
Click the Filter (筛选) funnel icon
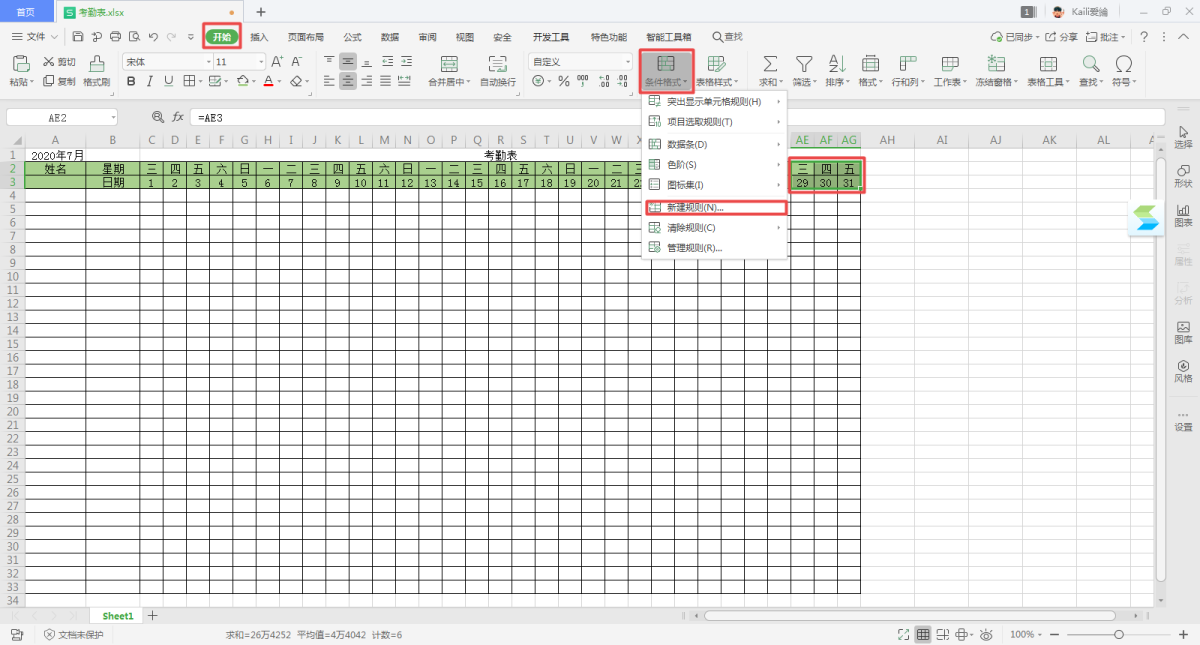(x=803, y=64)
